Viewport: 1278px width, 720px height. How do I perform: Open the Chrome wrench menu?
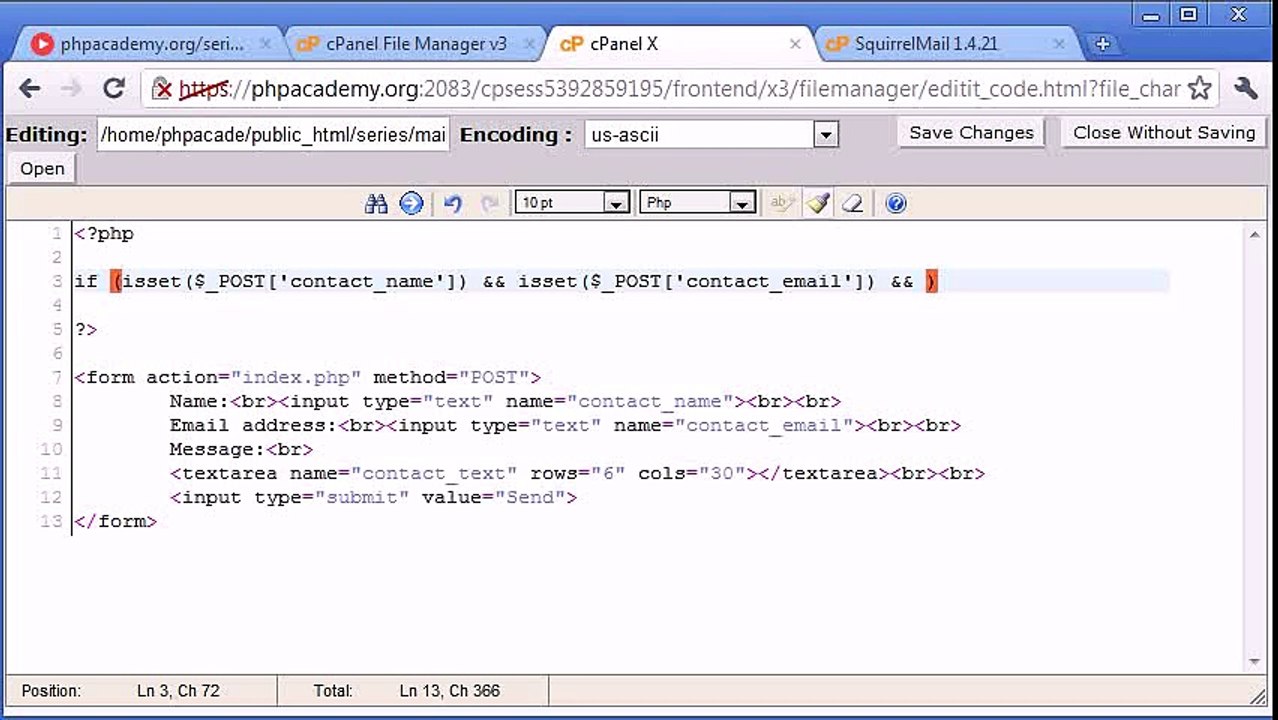coord(1246,88)
